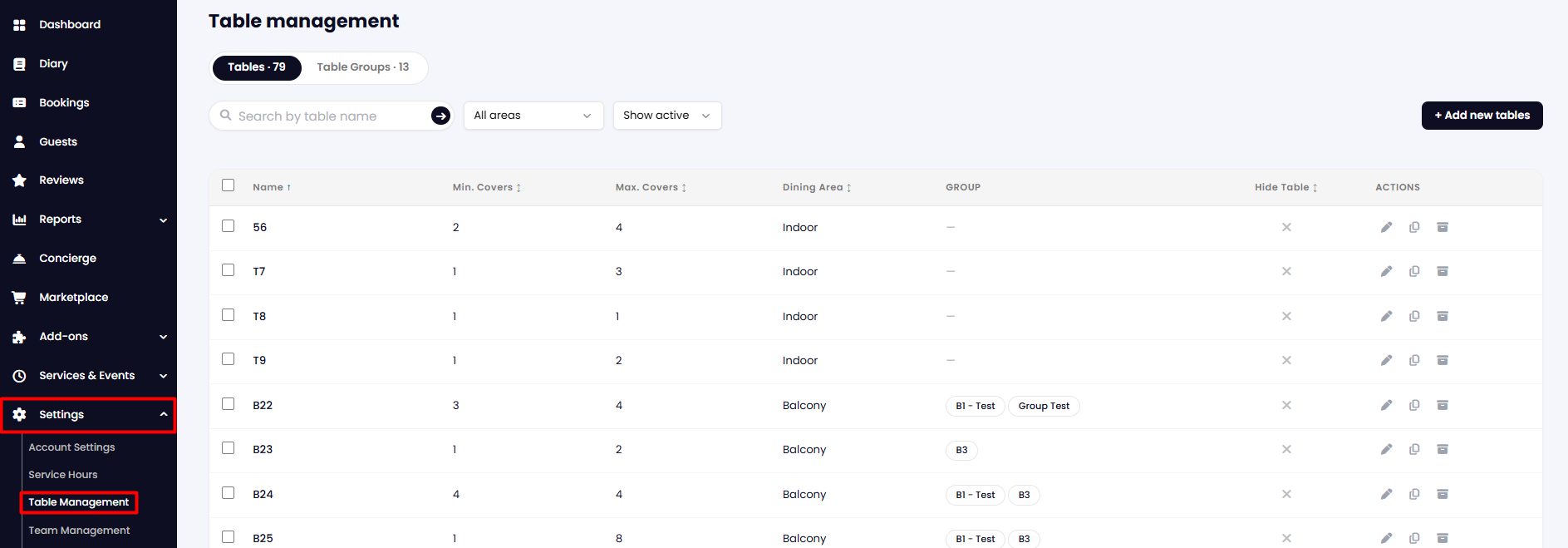Click the hide table X for B22
The image size is (1568, 548).
pyautogui.click(x=1286, y=405)
